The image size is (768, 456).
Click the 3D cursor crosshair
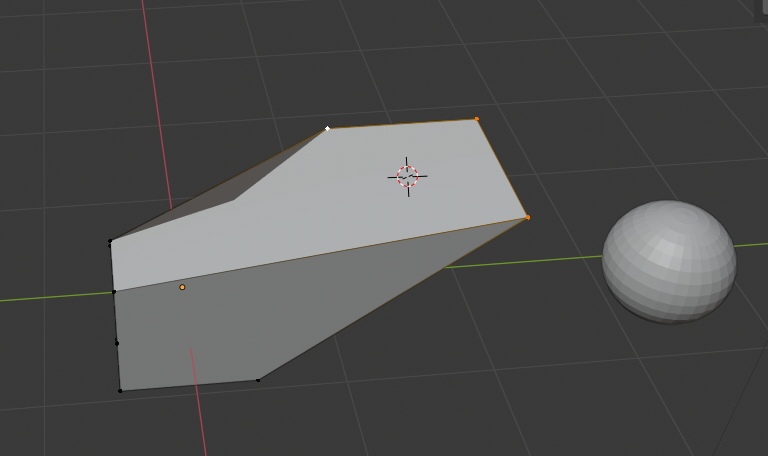coord(408,176)
